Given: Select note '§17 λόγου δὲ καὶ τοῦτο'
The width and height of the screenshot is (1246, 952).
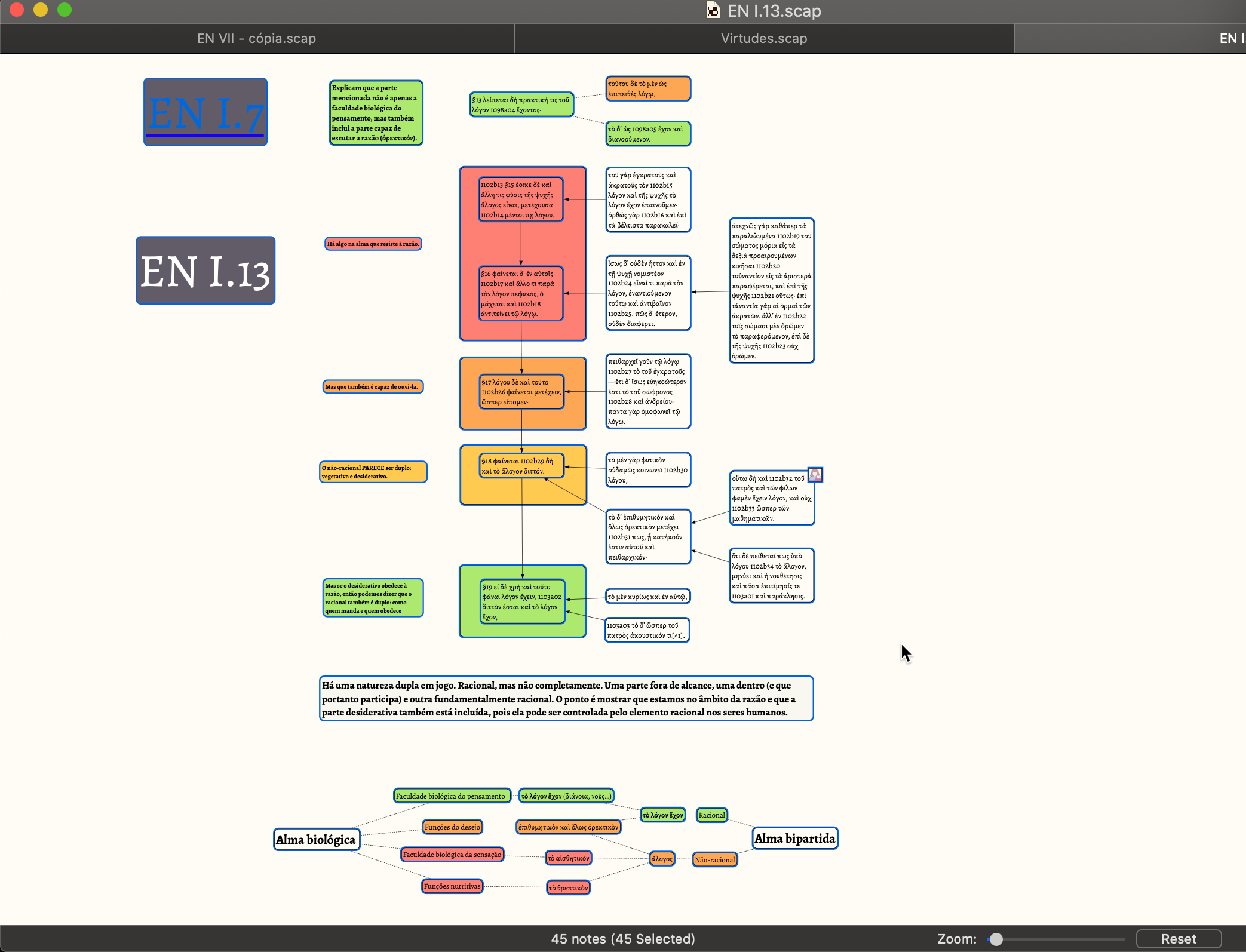Looking at the screenshot, I should (522, 392).
